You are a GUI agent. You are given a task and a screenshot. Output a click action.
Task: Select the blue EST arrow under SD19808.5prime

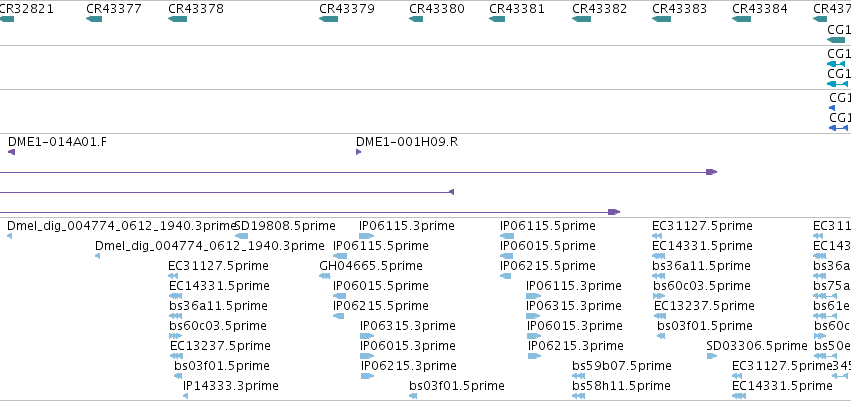[242, 236]
